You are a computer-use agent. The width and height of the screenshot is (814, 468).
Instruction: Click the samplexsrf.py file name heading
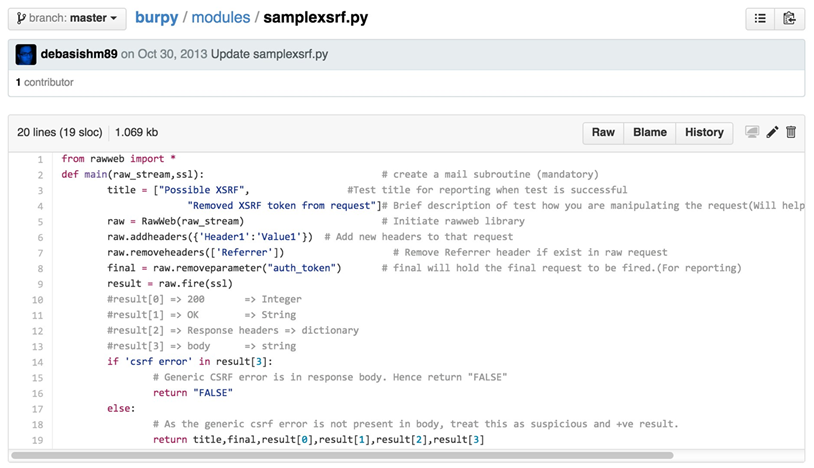click(x=316, y=18)
